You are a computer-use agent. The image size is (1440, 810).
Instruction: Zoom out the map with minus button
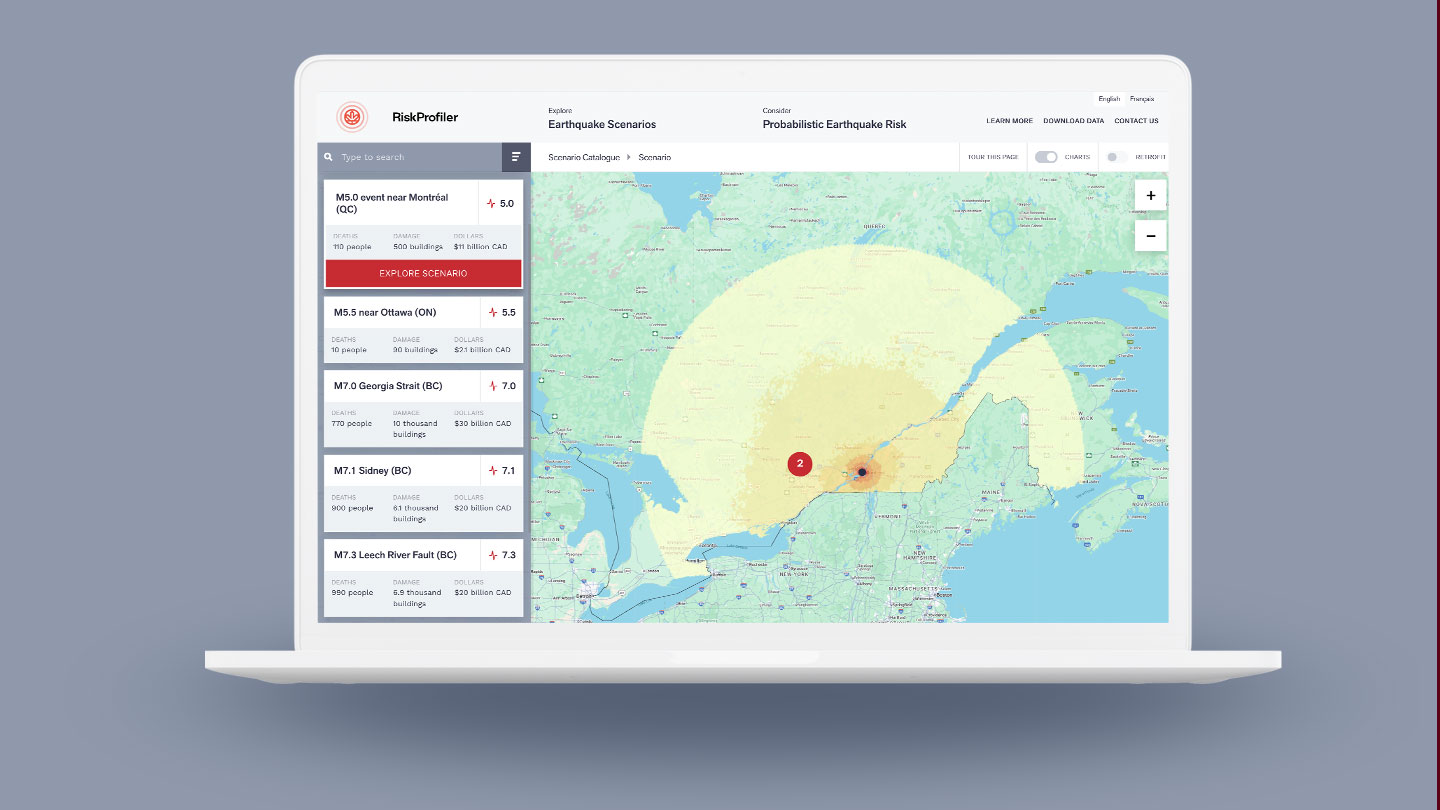click(x=1150, y=236)
